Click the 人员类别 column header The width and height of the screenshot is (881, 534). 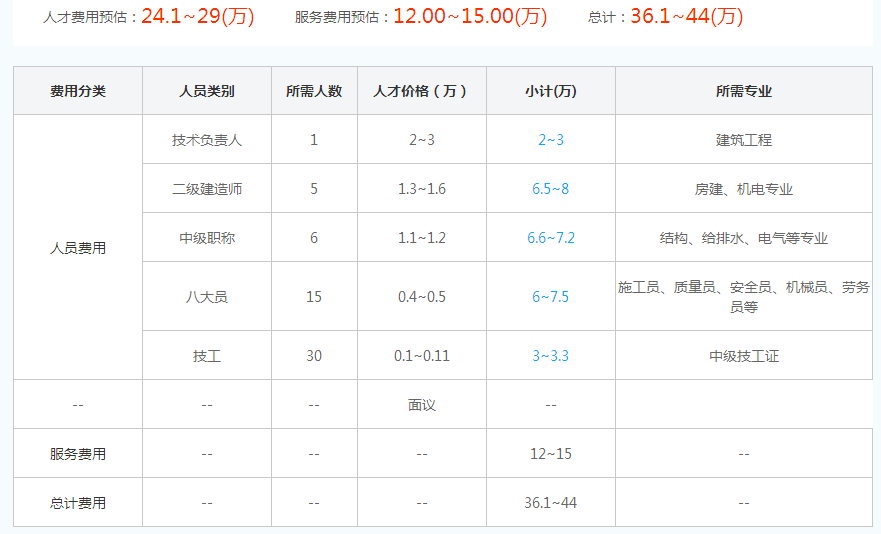point(207,91)
